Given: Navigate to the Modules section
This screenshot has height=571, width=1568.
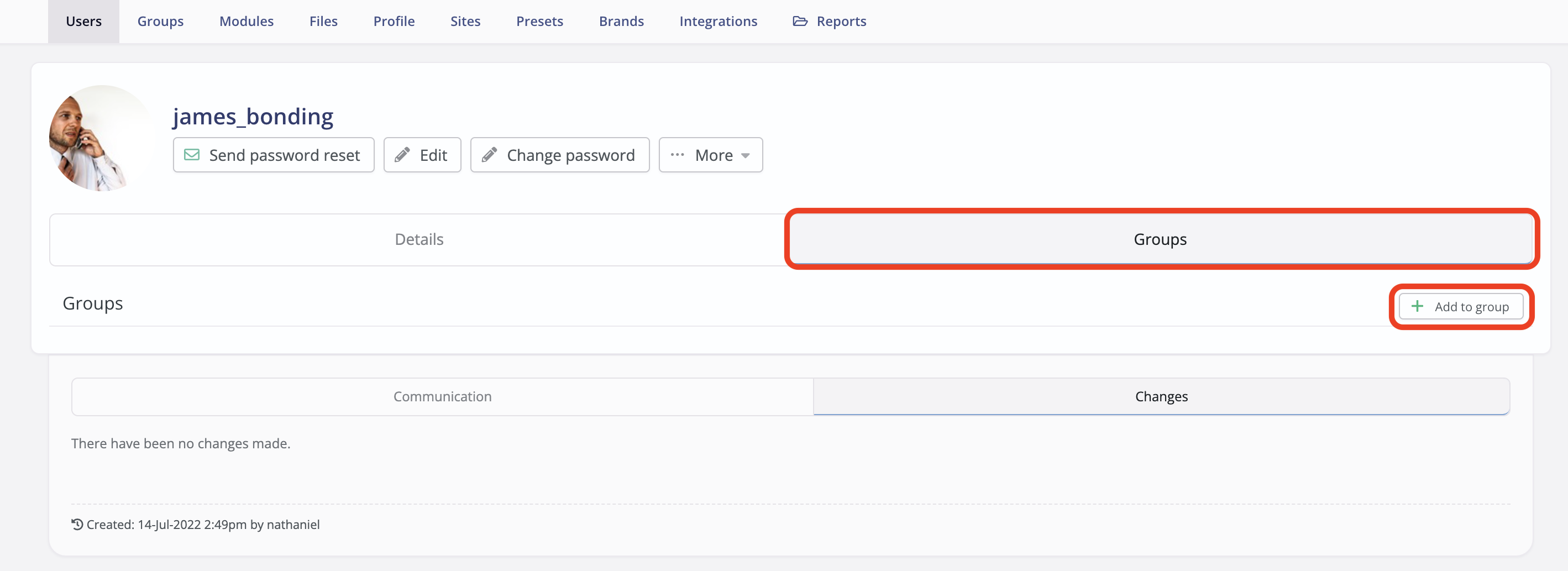Looking at the screenshot, I should pos(246,20).
